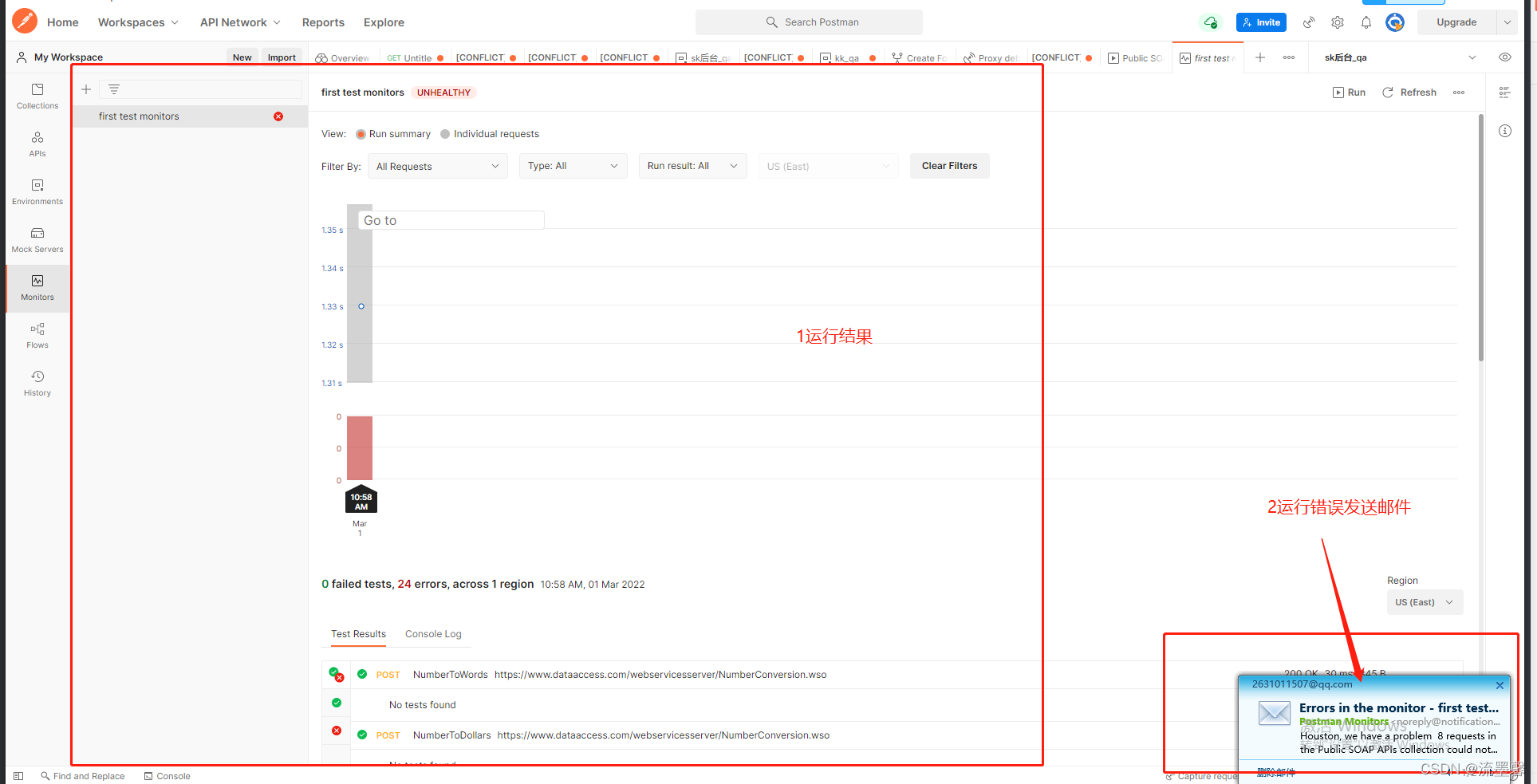1537x784 pixels.
Task: Open the settings gear icon
Action: point(1338,22)
